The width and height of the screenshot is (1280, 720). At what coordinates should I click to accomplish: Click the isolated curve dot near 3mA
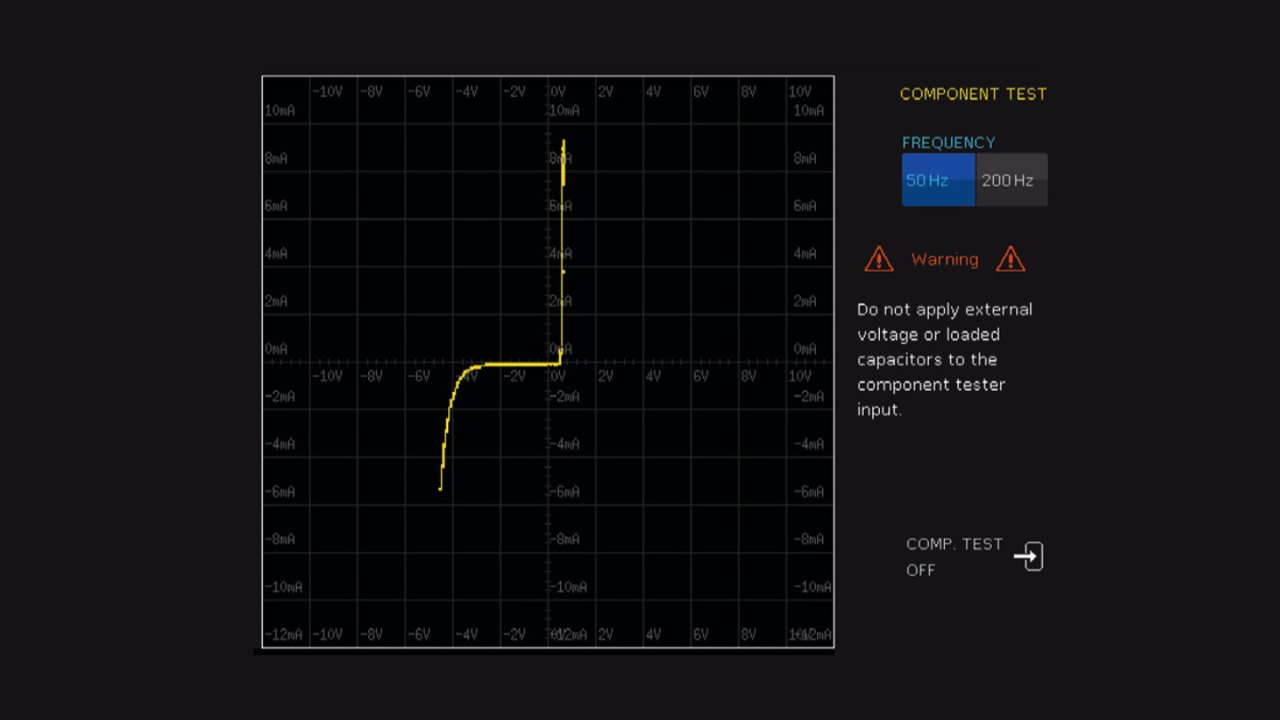[564, 271]
